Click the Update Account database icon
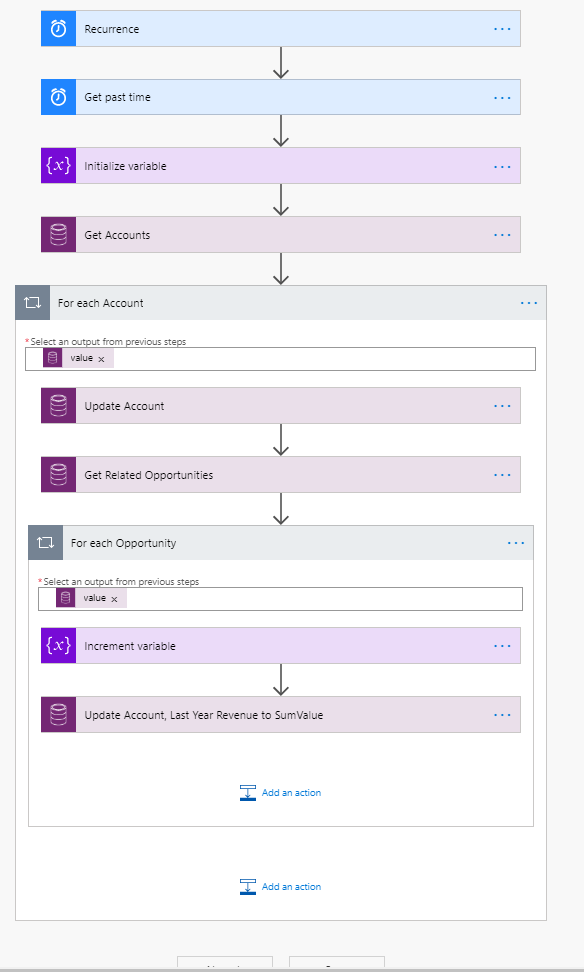 point(58,406)
